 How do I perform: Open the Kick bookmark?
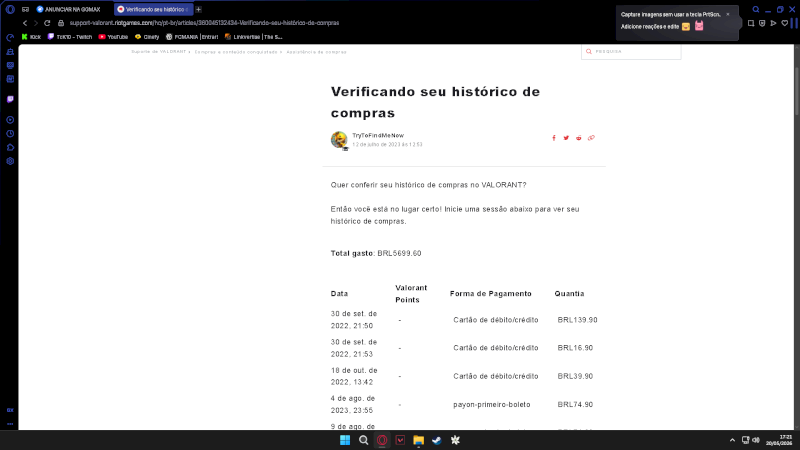(31, 37)
